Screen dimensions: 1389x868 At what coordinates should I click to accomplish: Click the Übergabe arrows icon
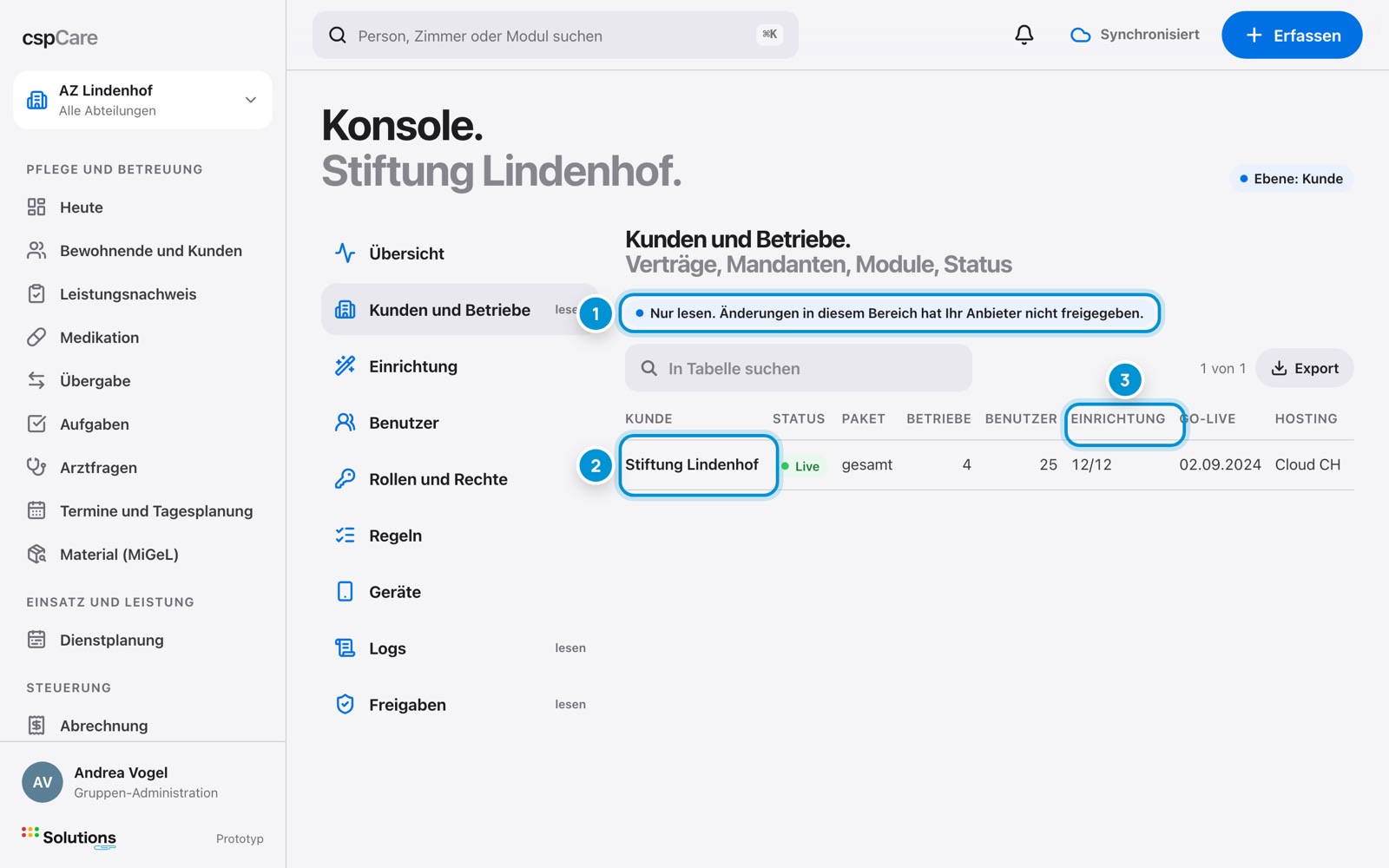pyautogui.click(x=36, y=380)
